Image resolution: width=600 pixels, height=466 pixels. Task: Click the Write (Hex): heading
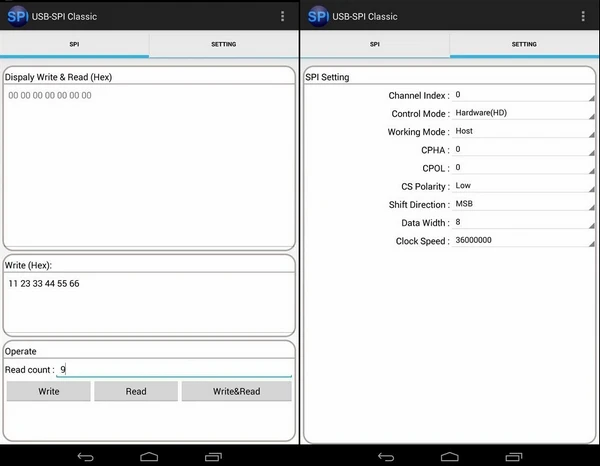pos(28,265)
